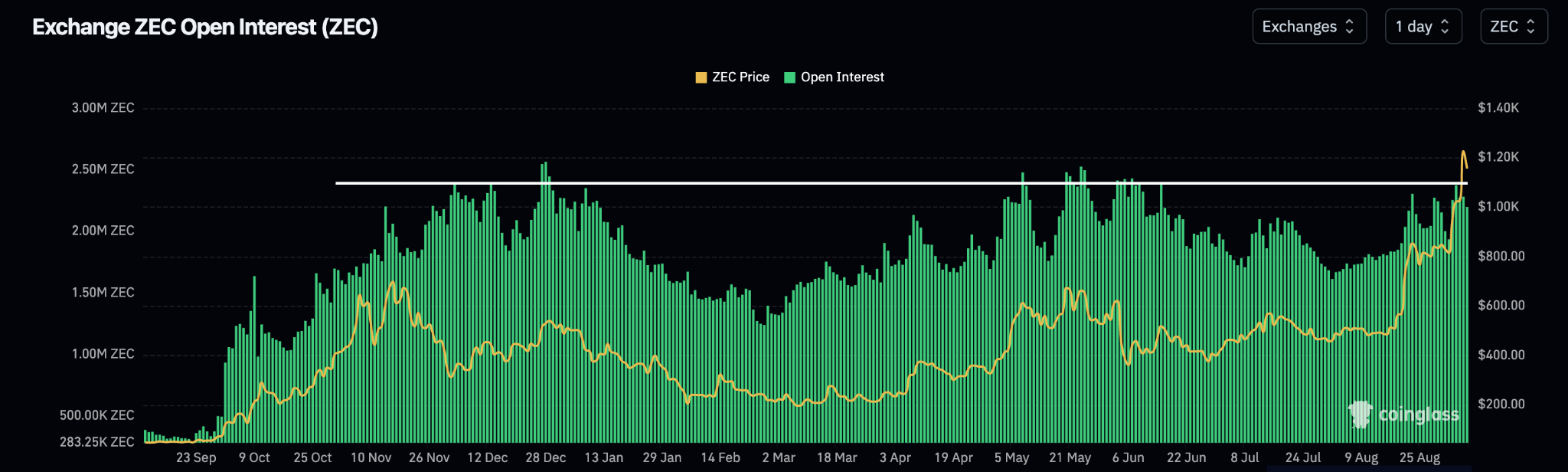The image size is (1568, 472).
Task: Click the 2 Mar date label
Action: (x=779, y=457)
